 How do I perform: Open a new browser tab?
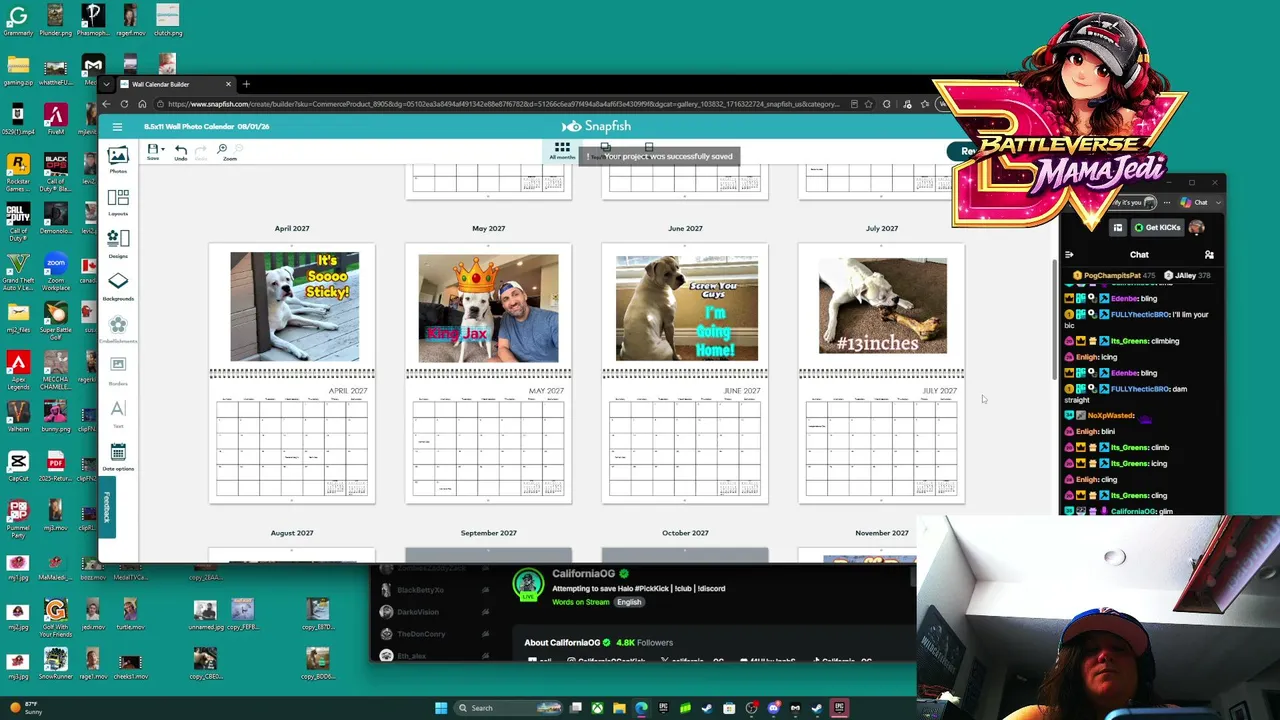coord(246,84)
